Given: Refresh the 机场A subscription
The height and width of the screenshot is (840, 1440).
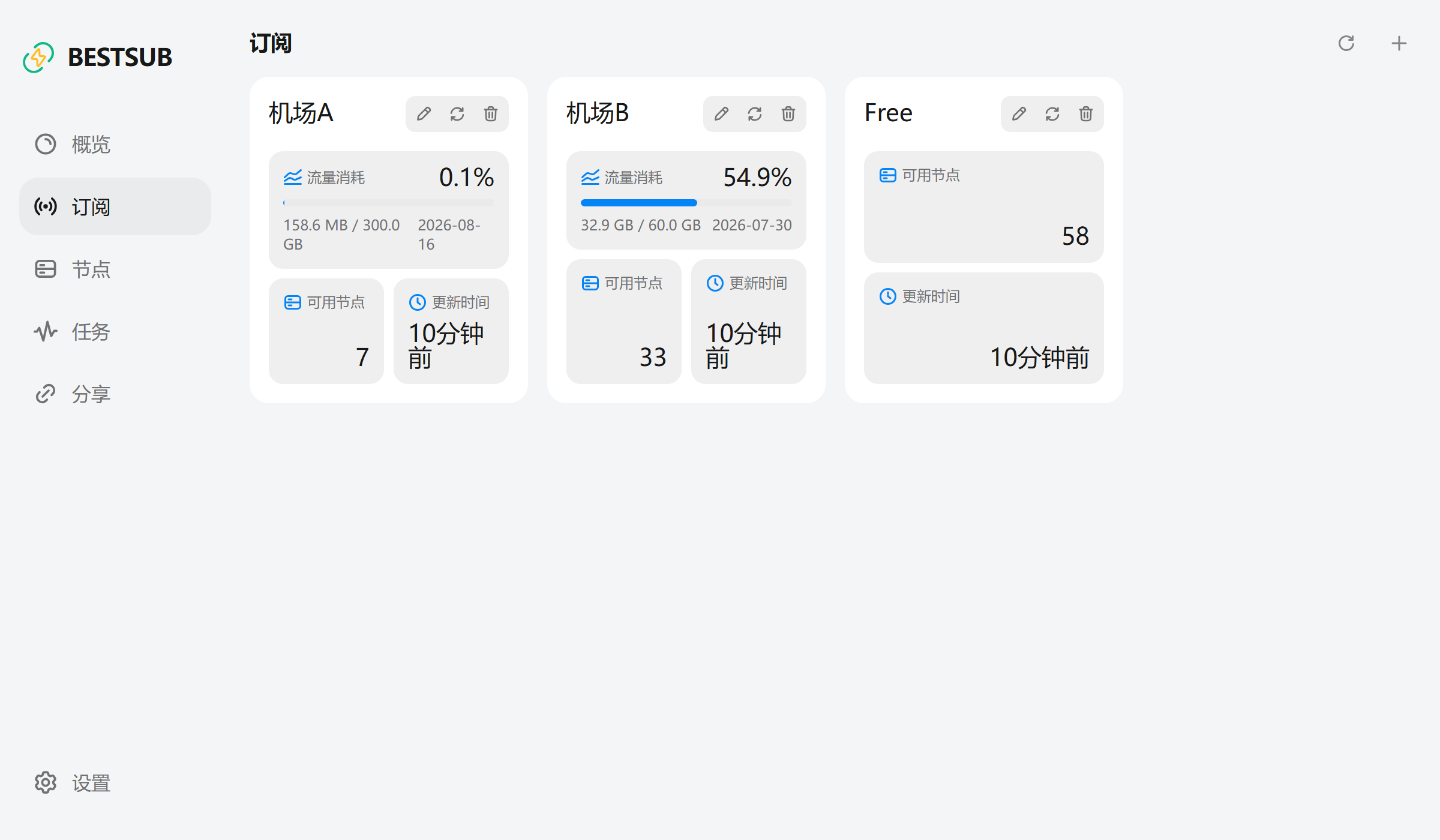Looking at the screenshot, I should [457, 113].
